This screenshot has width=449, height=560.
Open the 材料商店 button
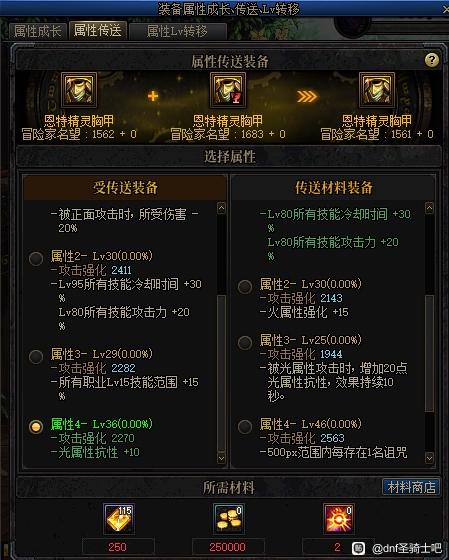pos(411,487)
